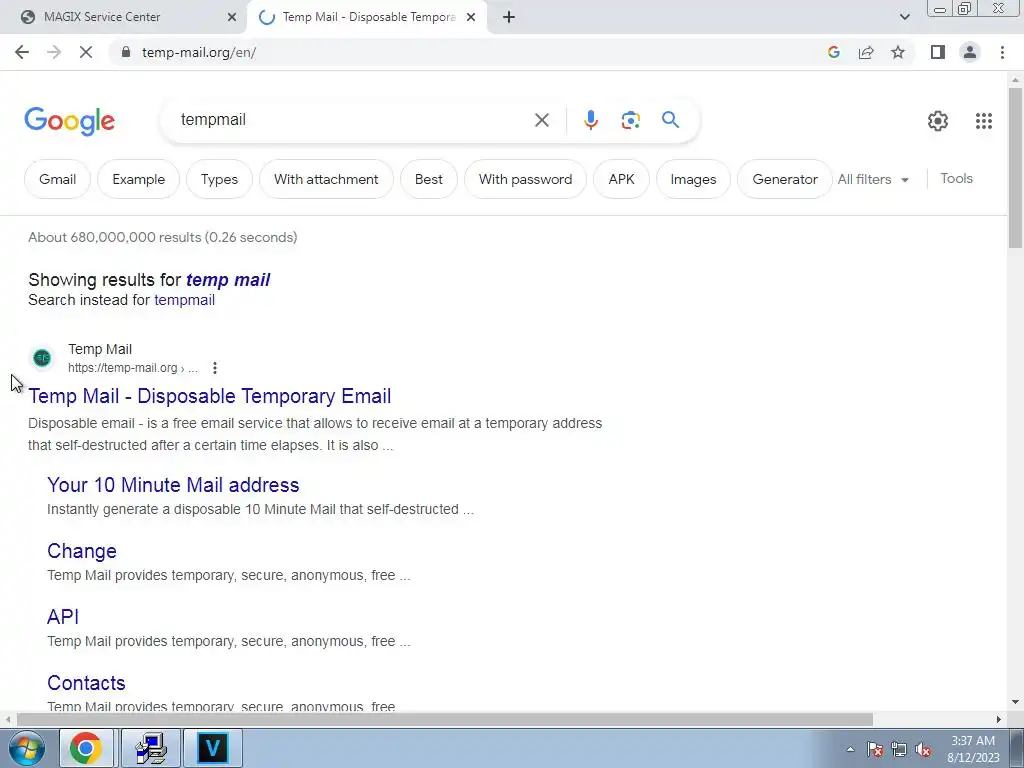Clear the search box with X
Screen dimensions: 1024x768
click(x=541, y=120)
